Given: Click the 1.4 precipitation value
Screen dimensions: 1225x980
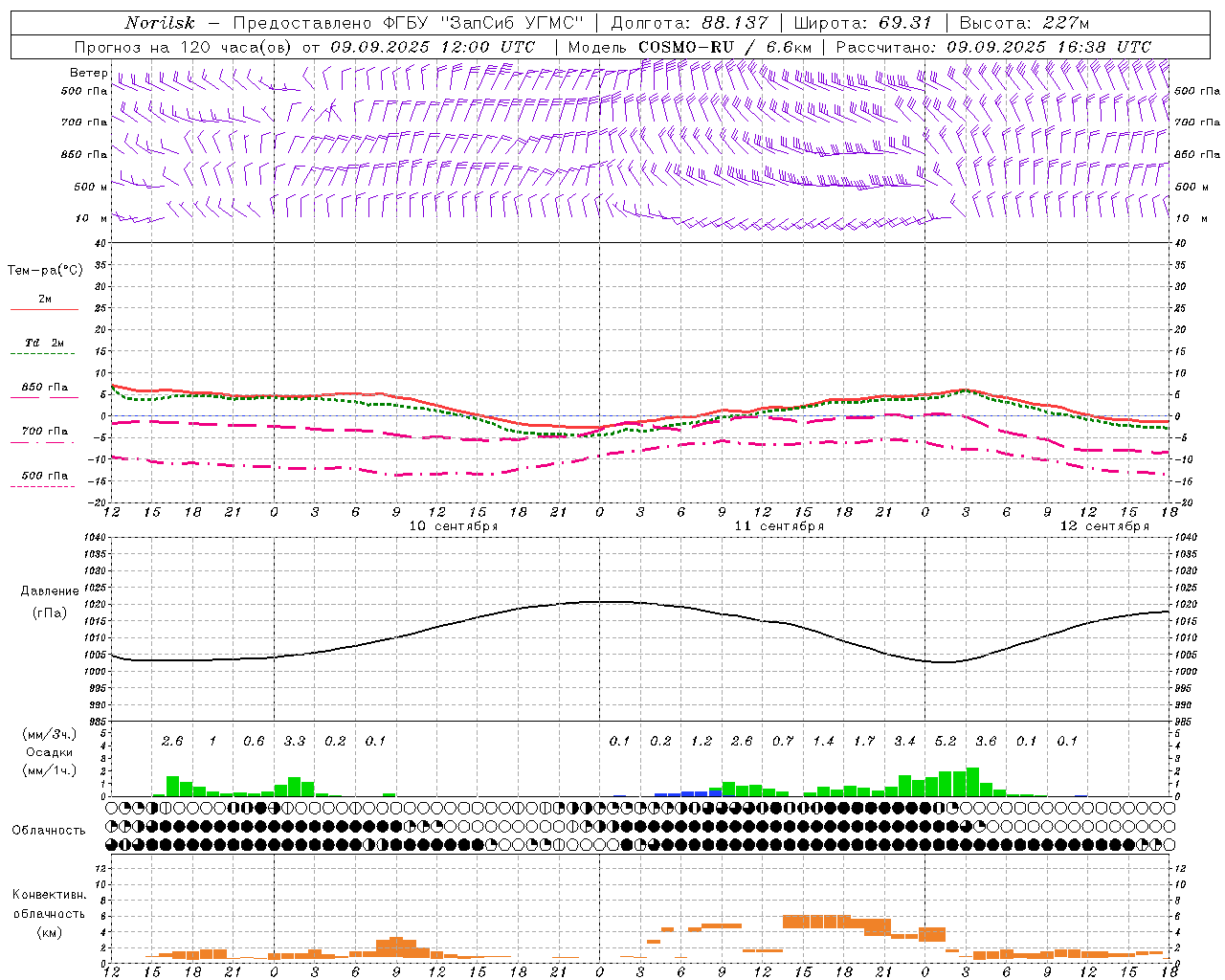Looking at the screenshot, I should point(823,742).
